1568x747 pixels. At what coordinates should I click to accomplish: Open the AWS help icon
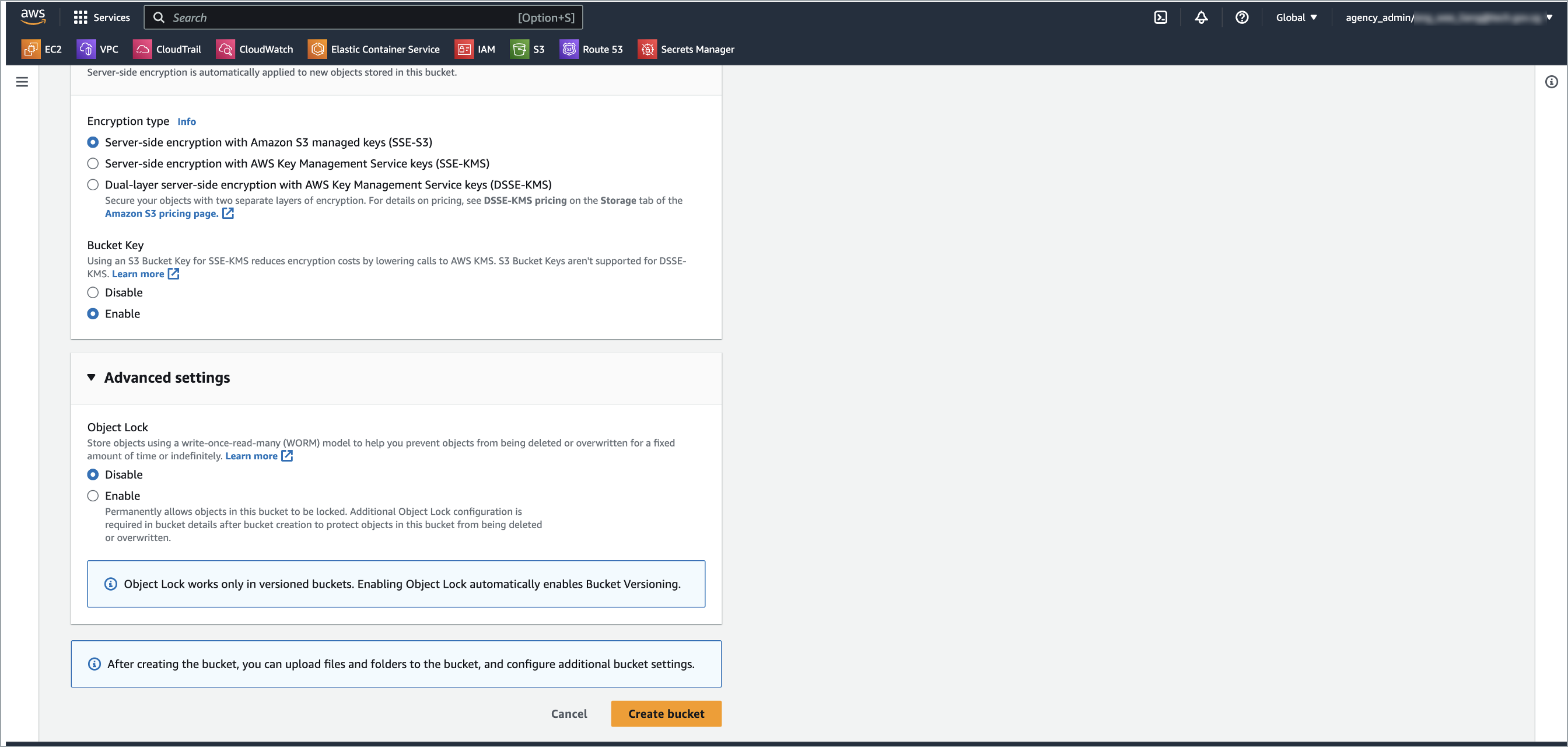[1242, 17]
